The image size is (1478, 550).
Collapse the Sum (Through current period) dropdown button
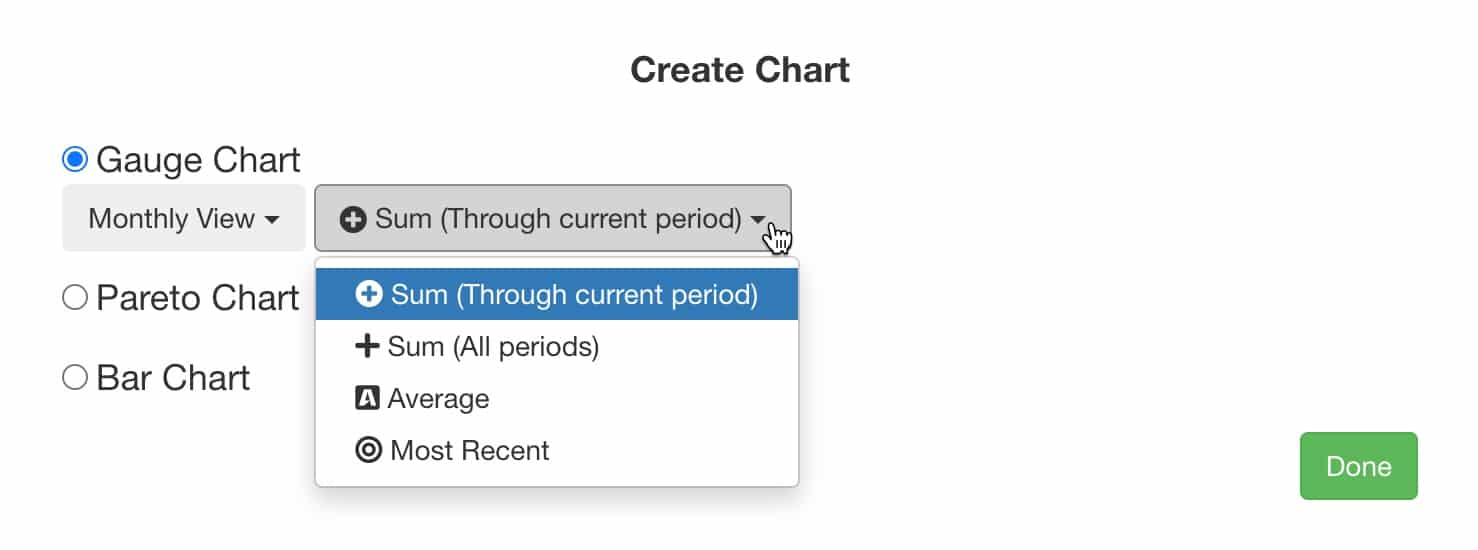pyautogui.click(x=553, y=218)
